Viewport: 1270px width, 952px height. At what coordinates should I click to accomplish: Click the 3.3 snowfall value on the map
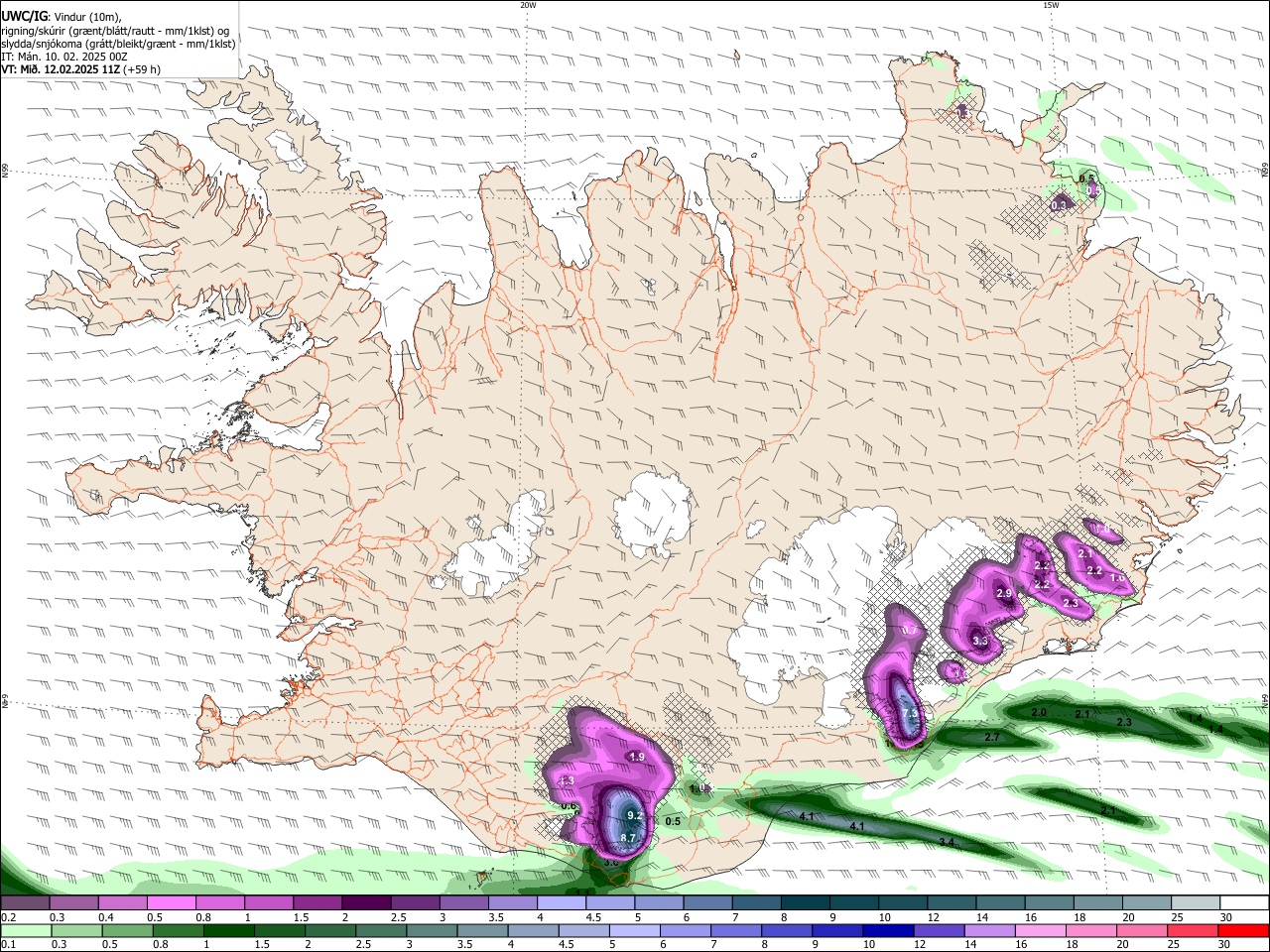point(980,642)
